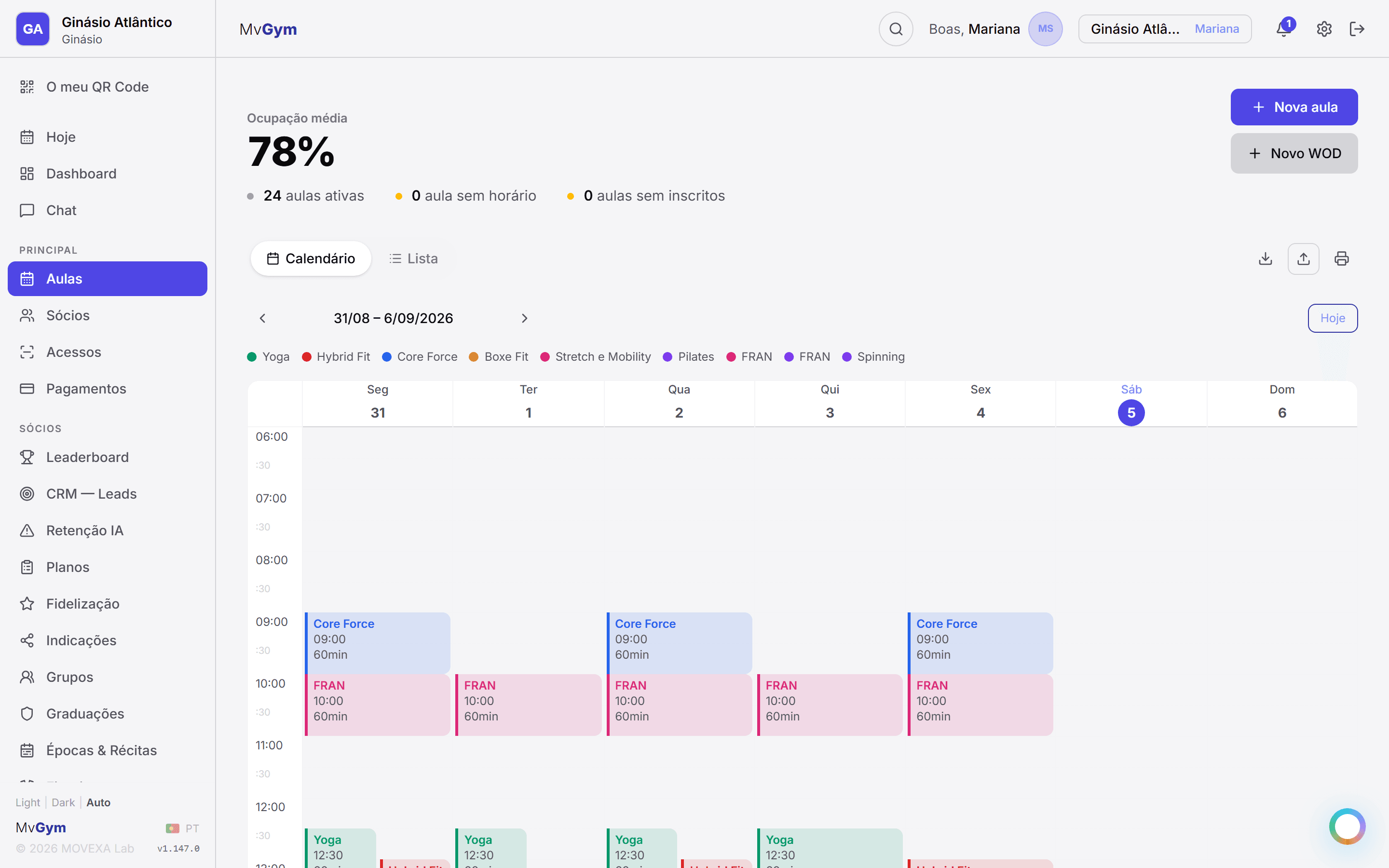Click the Stretch e Mobility legend dot
Image resolution: width=1389 pixels, height=868 pixels.
(x=545, y=356)
